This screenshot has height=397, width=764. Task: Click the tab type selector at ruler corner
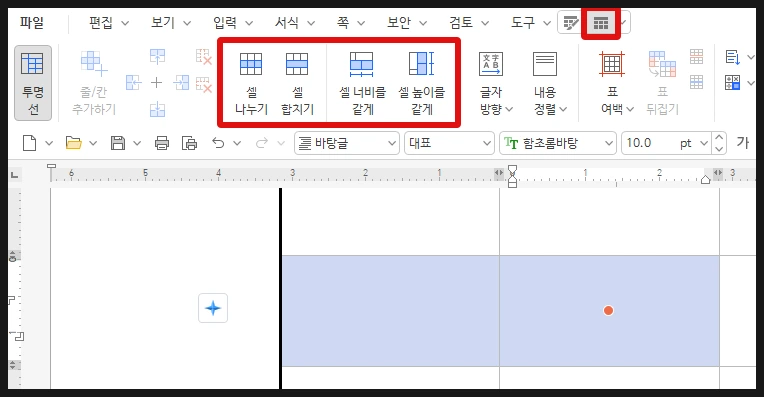15,174
